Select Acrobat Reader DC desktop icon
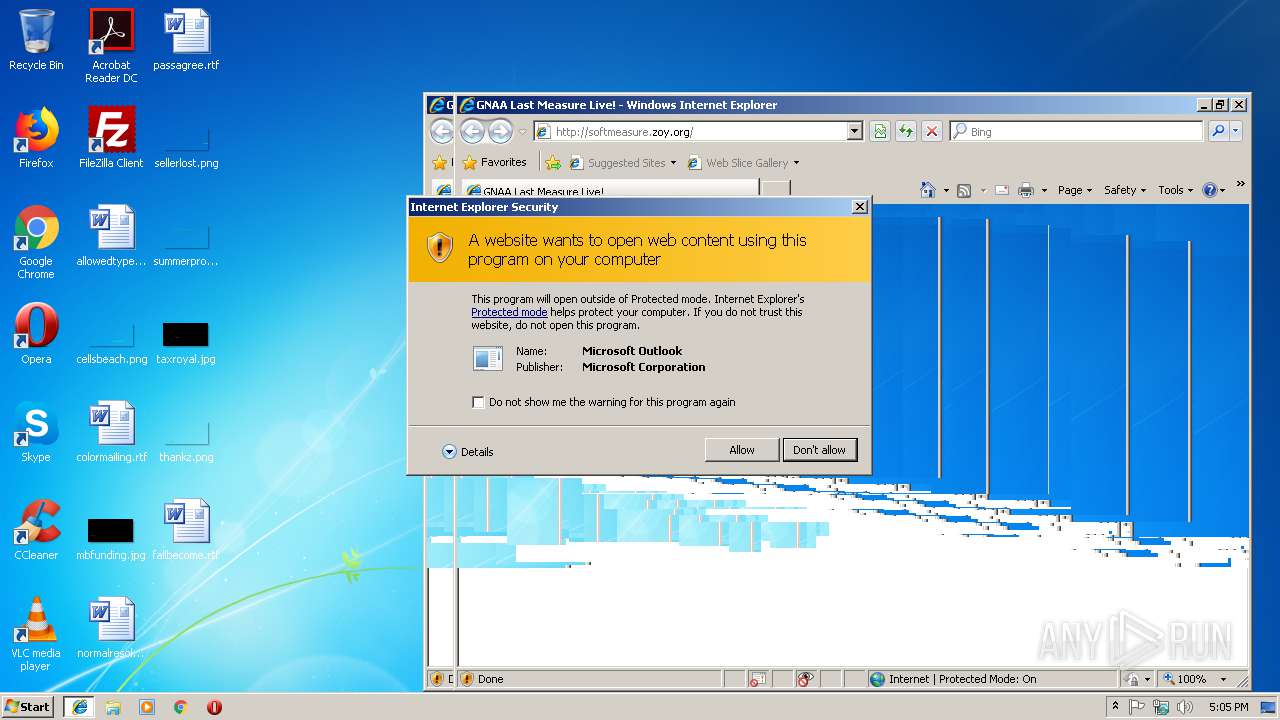The image size is (1280, 720). (111, 46)
